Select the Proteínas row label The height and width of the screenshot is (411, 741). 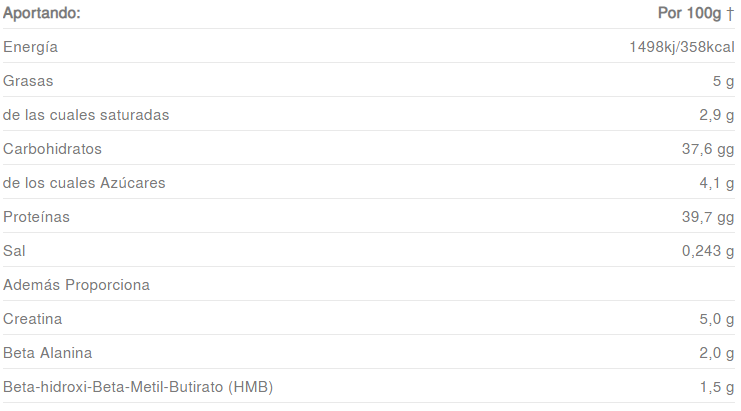pos(36,217)
